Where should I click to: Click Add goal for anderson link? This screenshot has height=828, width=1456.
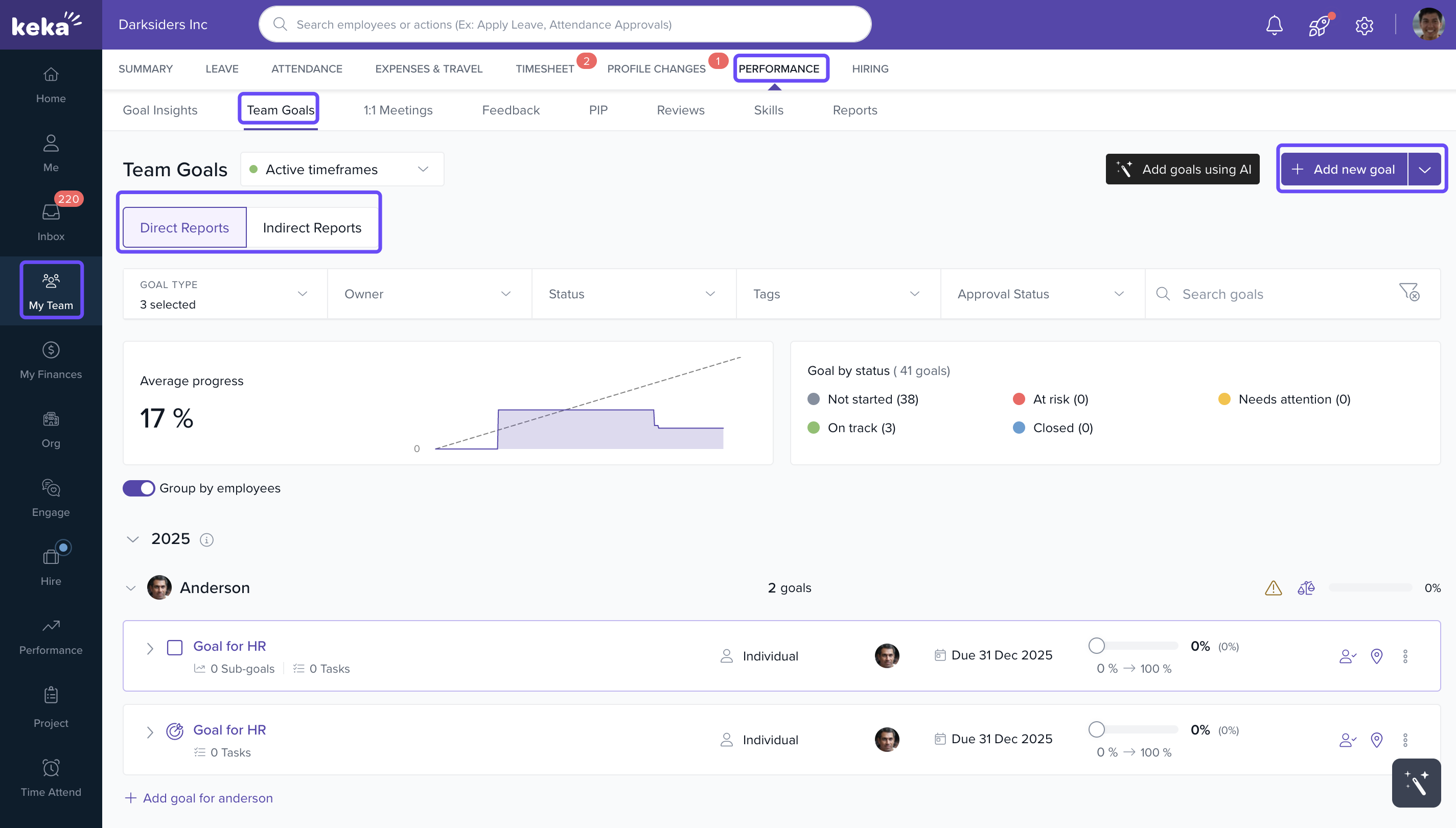click(x=199, y=798)
